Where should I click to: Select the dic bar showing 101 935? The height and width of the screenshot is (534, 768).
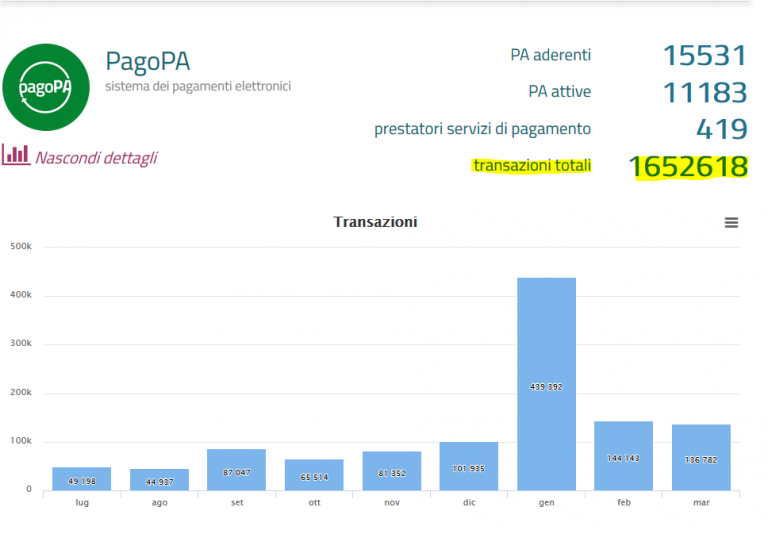click(x=469, y=466)
